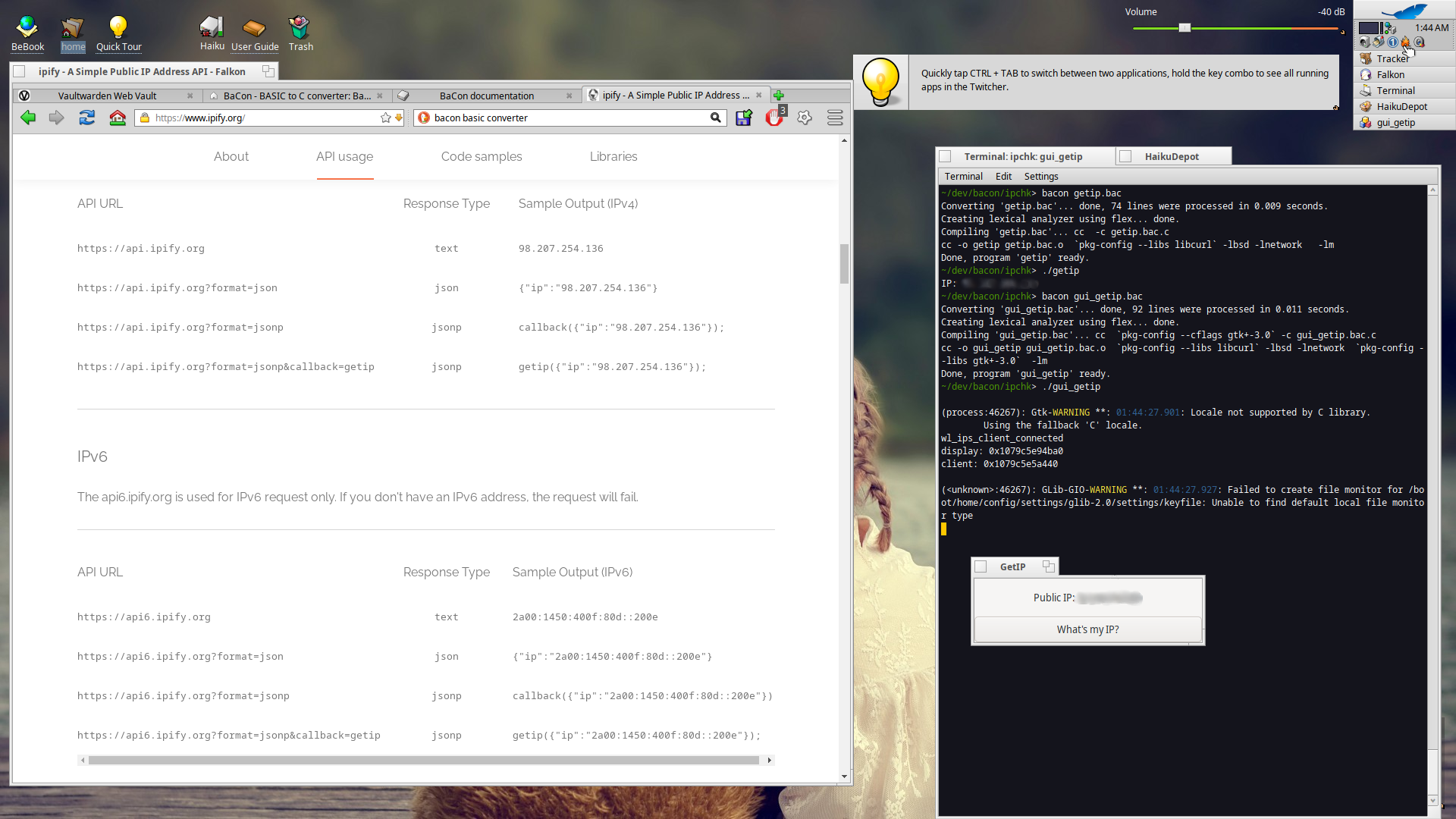This screenshot has height=819, width=1456.
Task: Open the Libraries section
Action: (x=613, y=156)
